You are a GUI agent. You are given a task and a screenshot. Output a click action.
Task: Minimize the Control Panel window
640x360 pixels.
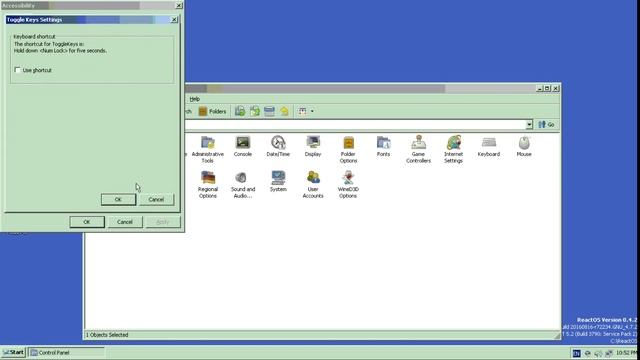point(540,88)
